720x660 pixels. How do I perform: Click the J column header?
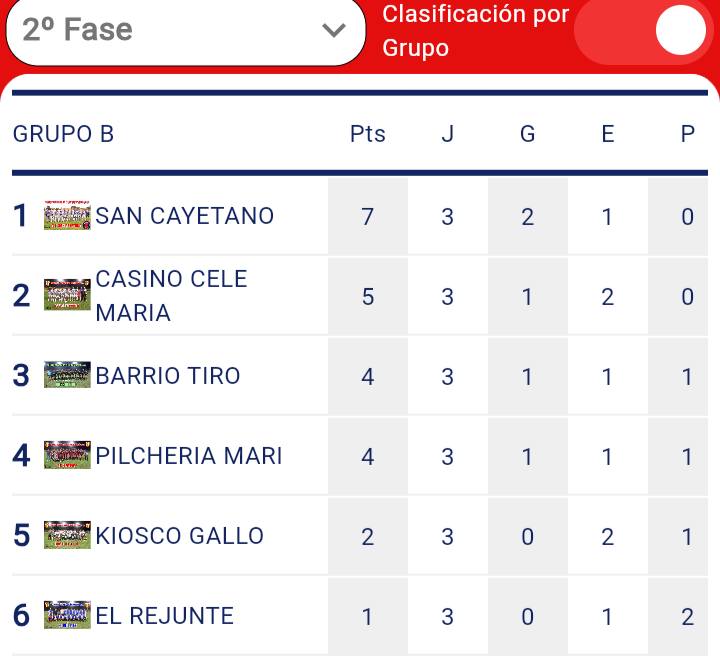click(448, 134)
